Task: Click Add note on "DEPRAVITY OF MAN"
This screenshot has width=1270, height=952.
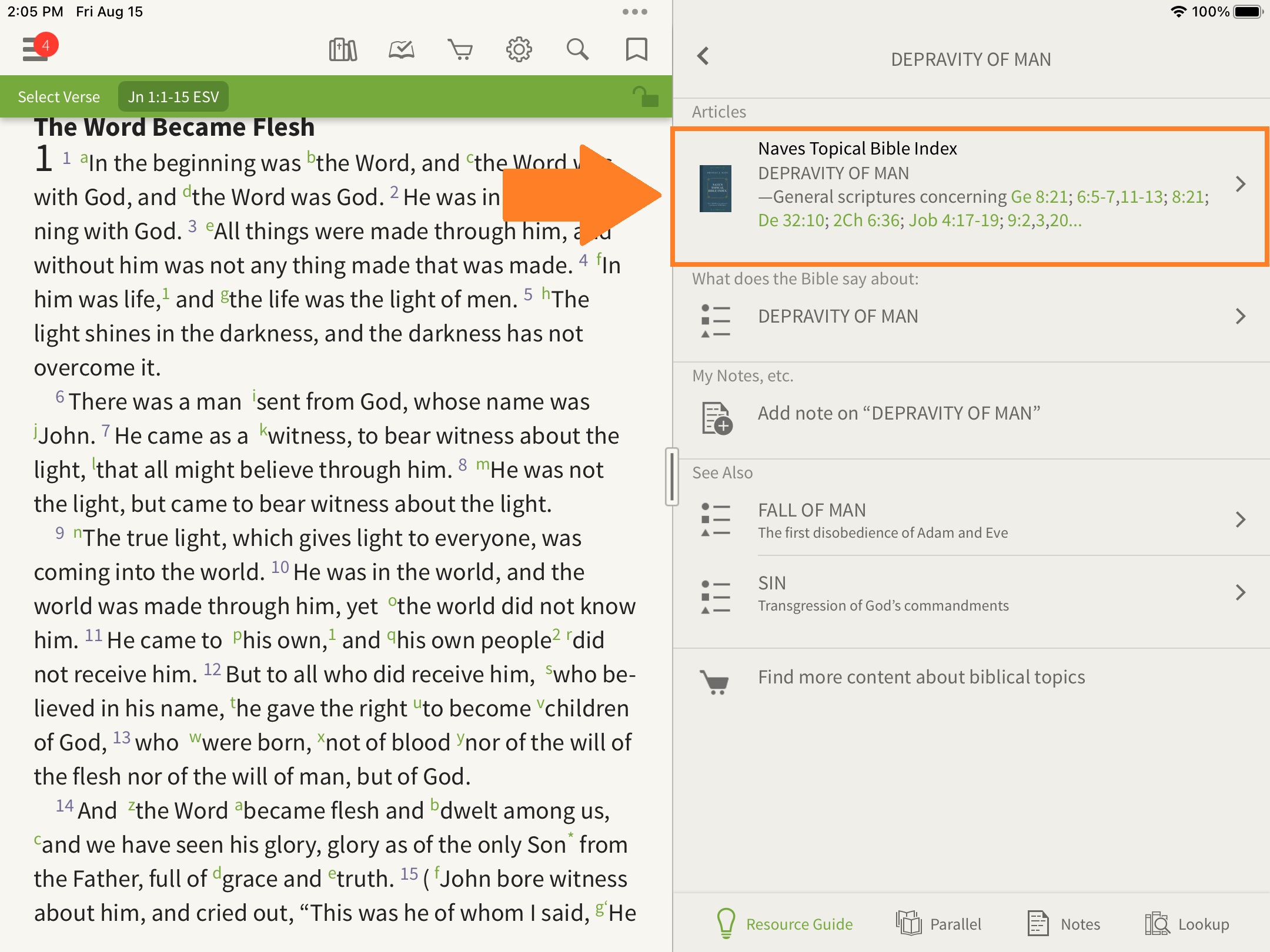Action: (x=898, y=414)
